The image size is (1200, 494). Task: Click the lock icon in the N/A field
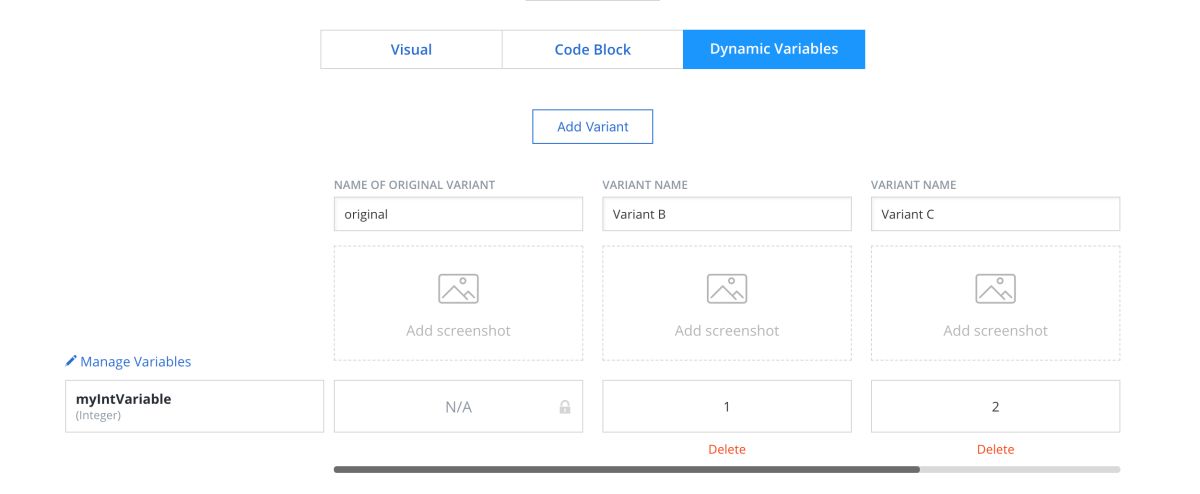pyautogui.click(x=565, y=407)
